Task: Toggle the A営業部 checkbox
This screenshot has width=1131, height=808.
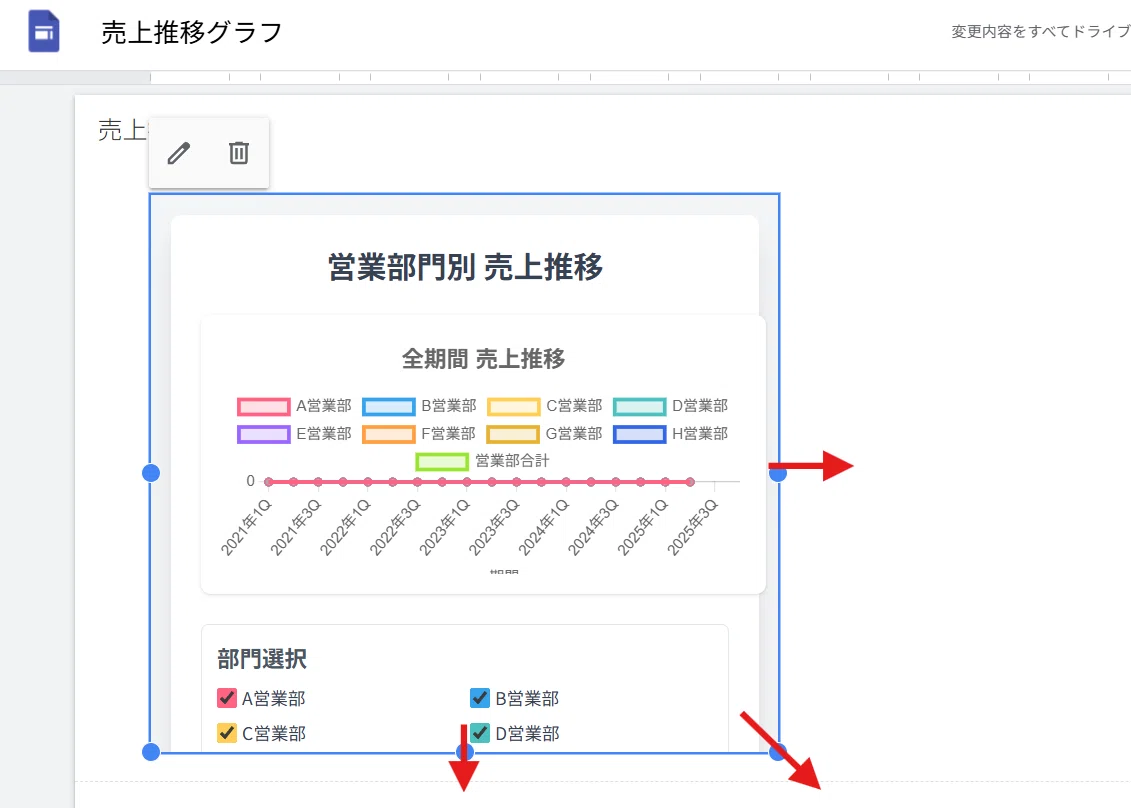Action: pos(226,698)
